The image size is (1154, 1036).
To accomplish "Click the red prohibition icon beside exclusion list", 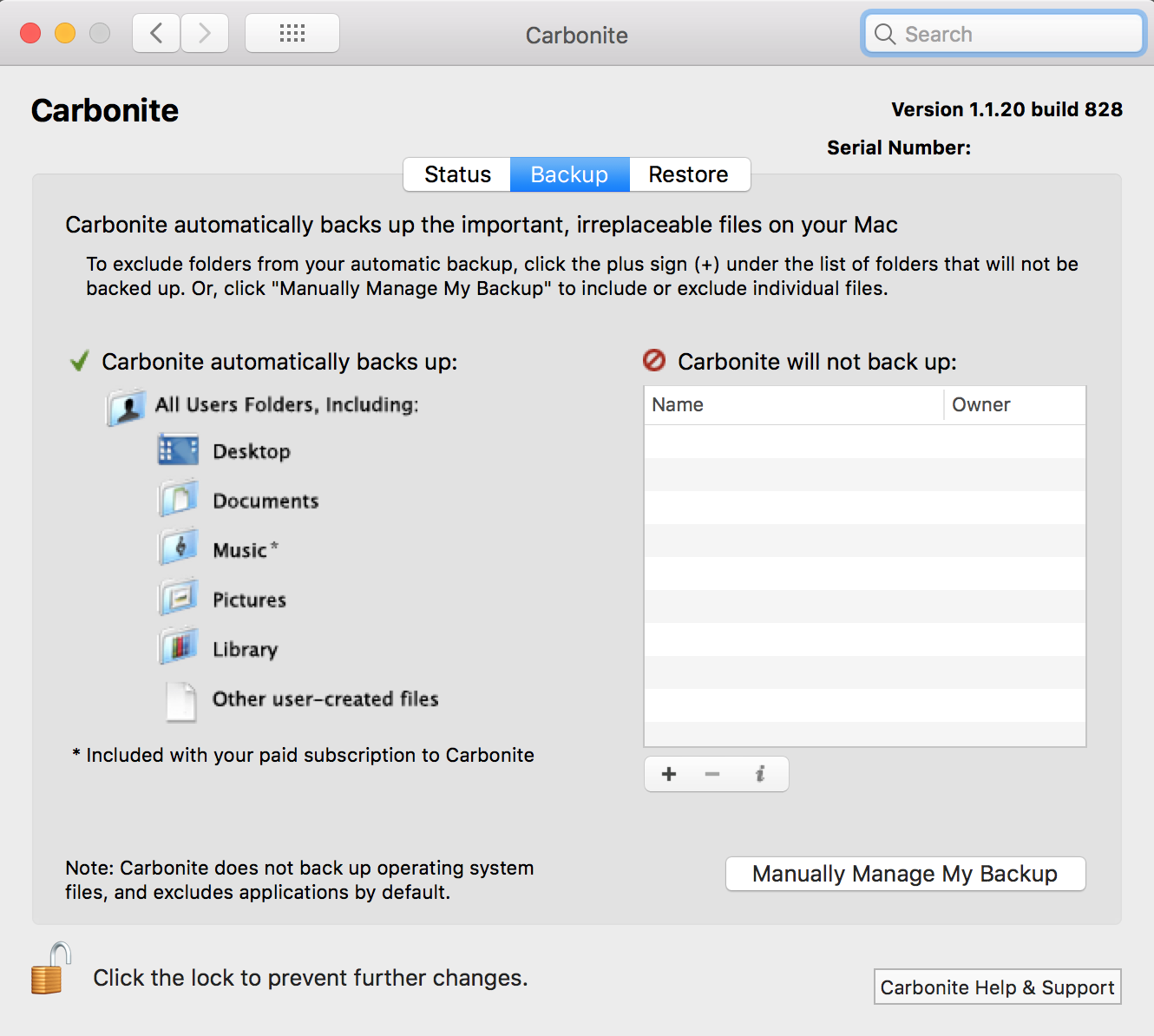I will [x=653, y=360].
